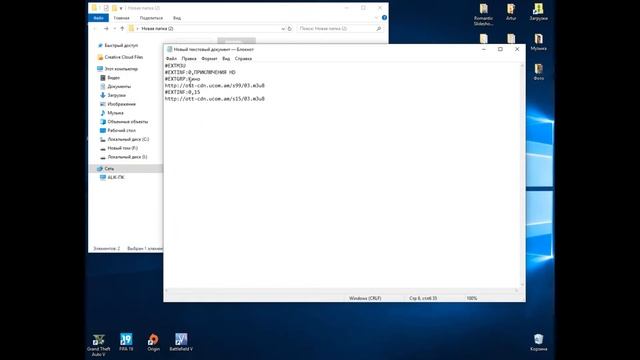This screenshot has width=640, height=360.
Task: Go back with Explorer's back arrow
Action: (x=95, y=29)
